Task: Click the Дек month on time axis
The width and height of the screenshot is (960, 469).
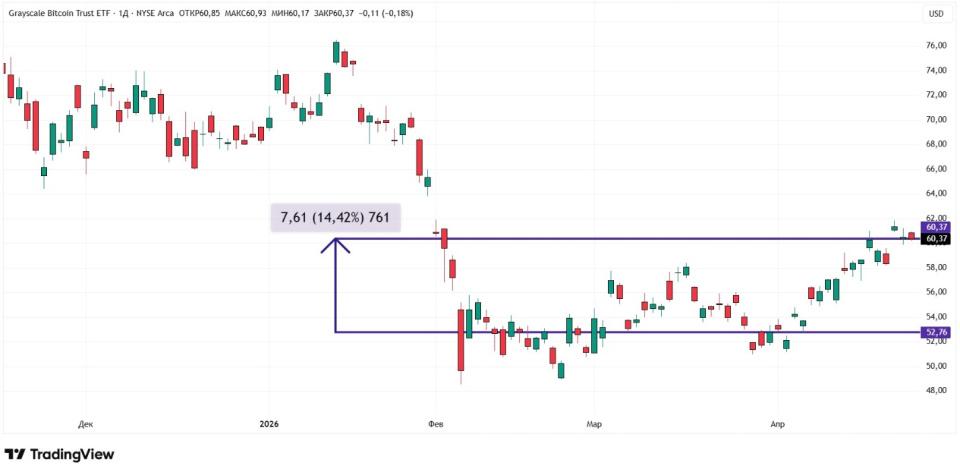Action: click(x=86, y=424)
